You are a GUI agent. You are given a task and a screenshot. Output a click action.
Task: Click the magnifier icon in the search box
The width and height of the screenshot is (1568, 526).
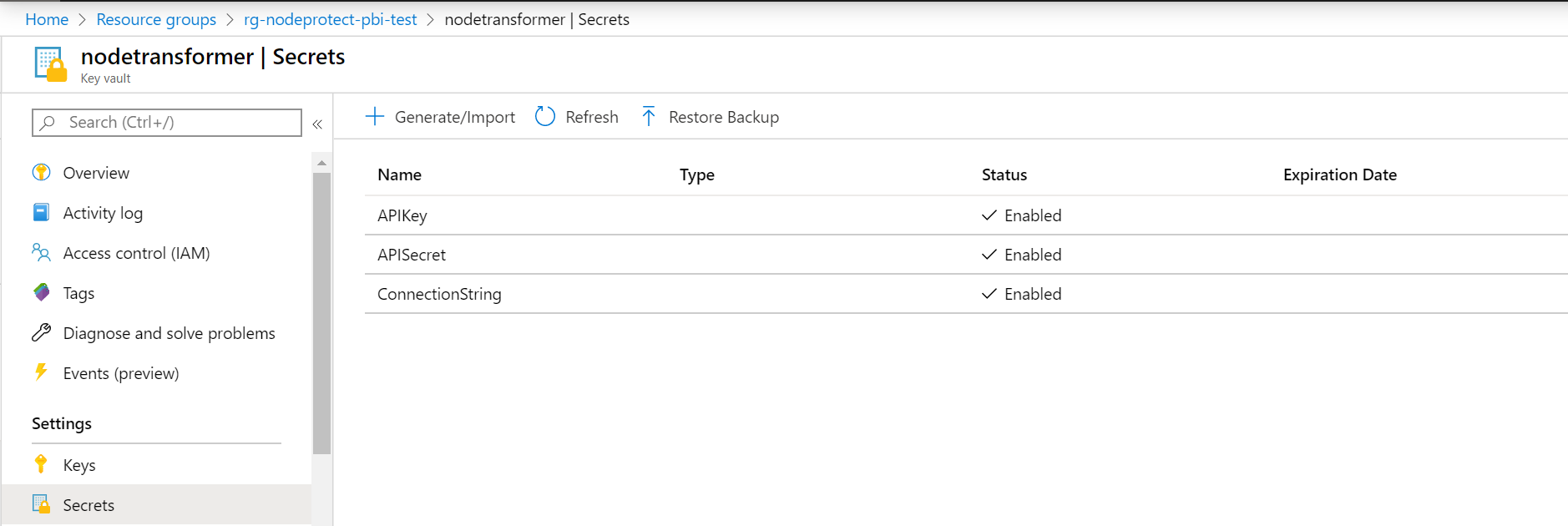(48, 123)
